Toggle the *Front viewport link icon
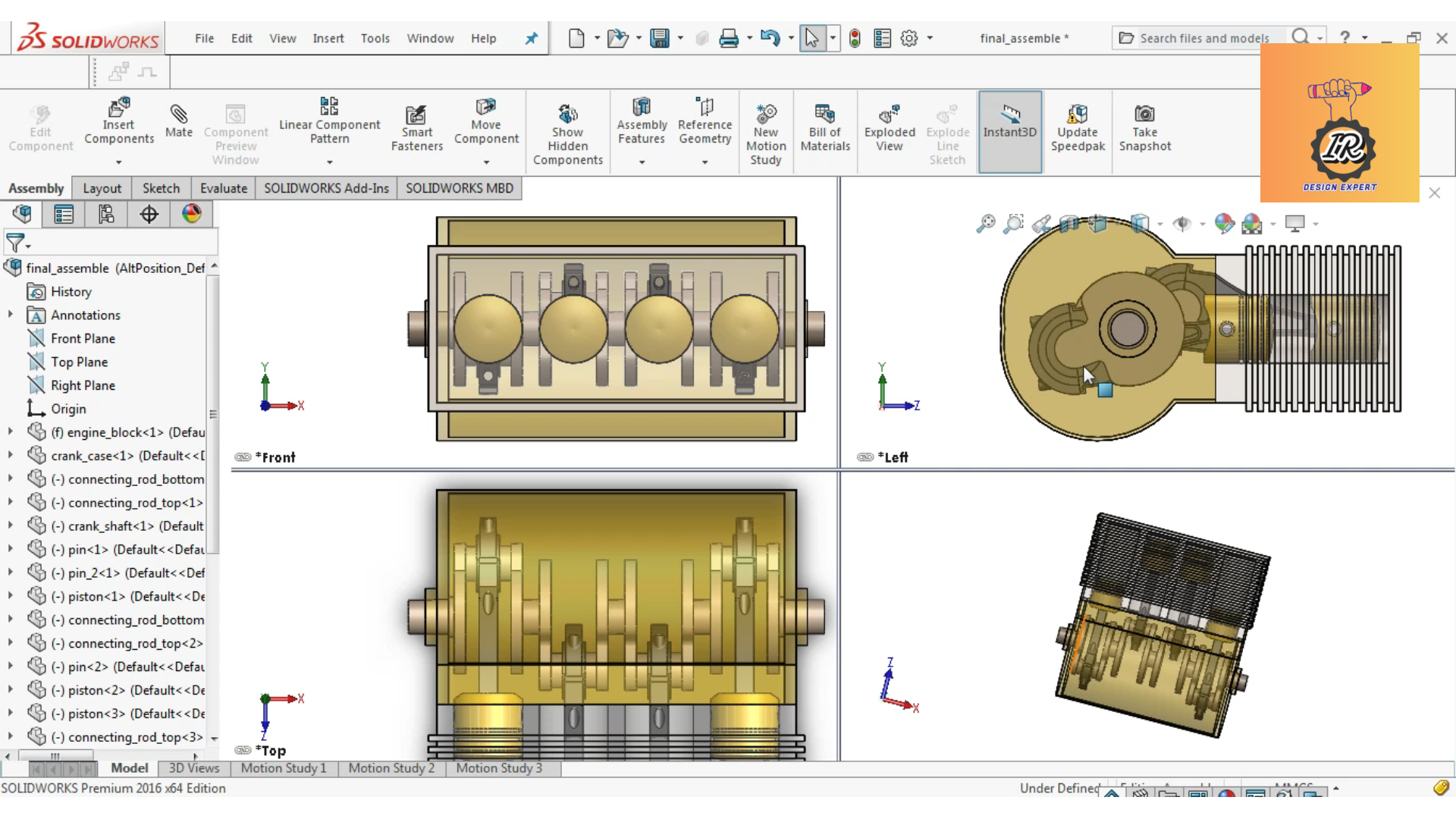Screen dimensions: 1456x819 tap(243, 457)
